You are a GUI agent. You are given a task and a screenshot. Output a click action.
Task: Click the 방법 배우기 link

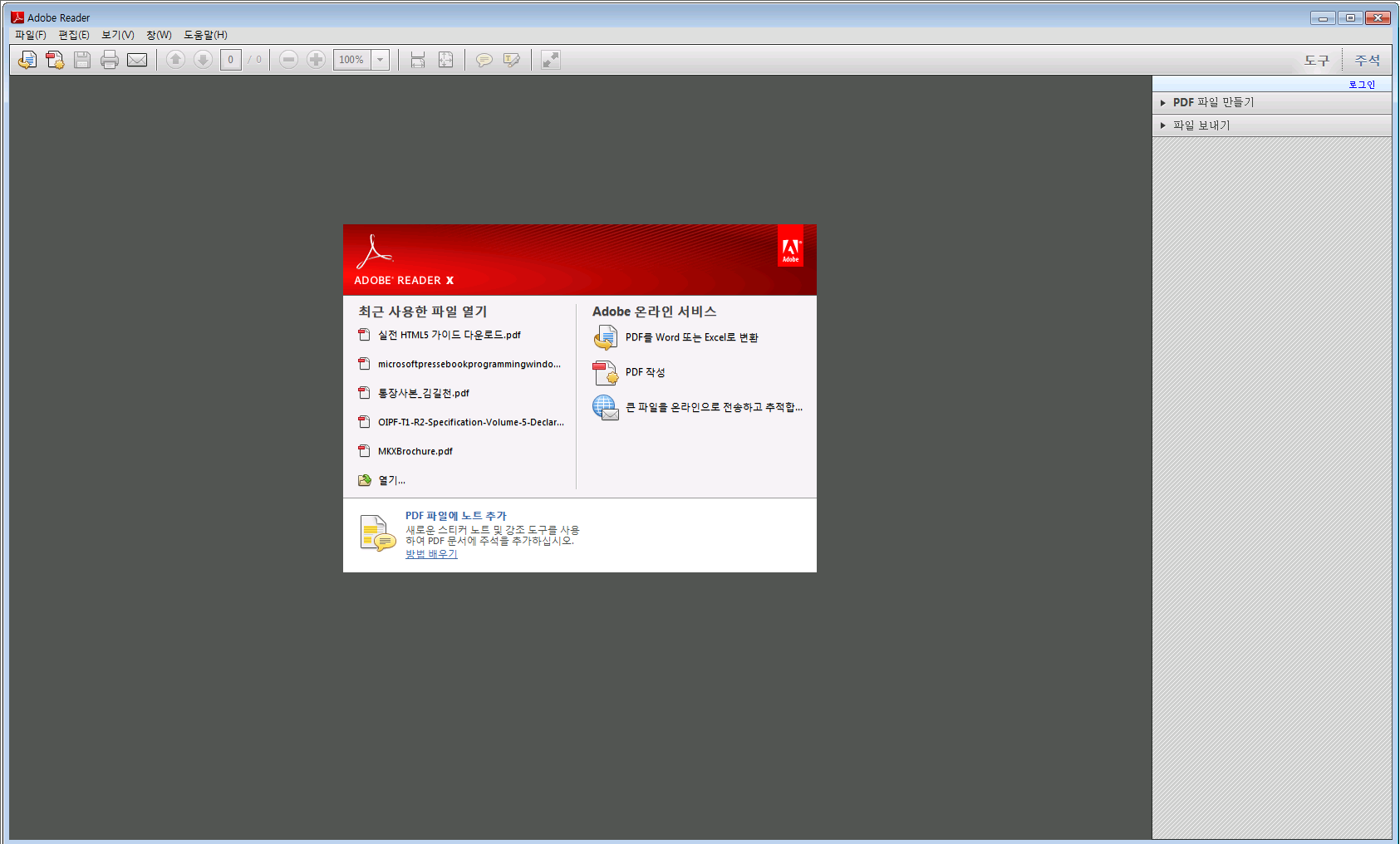[431, 554]
